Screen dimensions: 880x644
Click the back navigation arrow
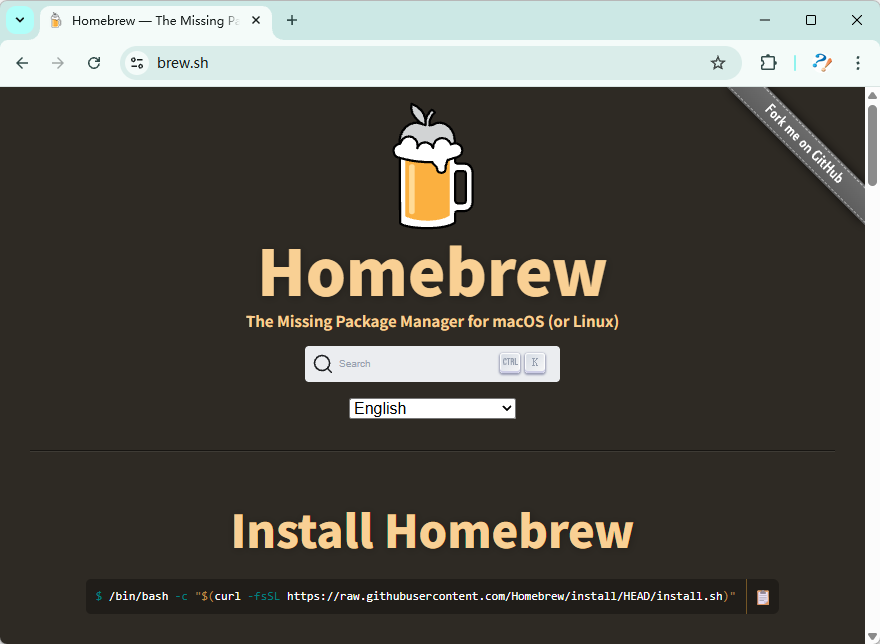pyautogui.click(x=22, y=62)
